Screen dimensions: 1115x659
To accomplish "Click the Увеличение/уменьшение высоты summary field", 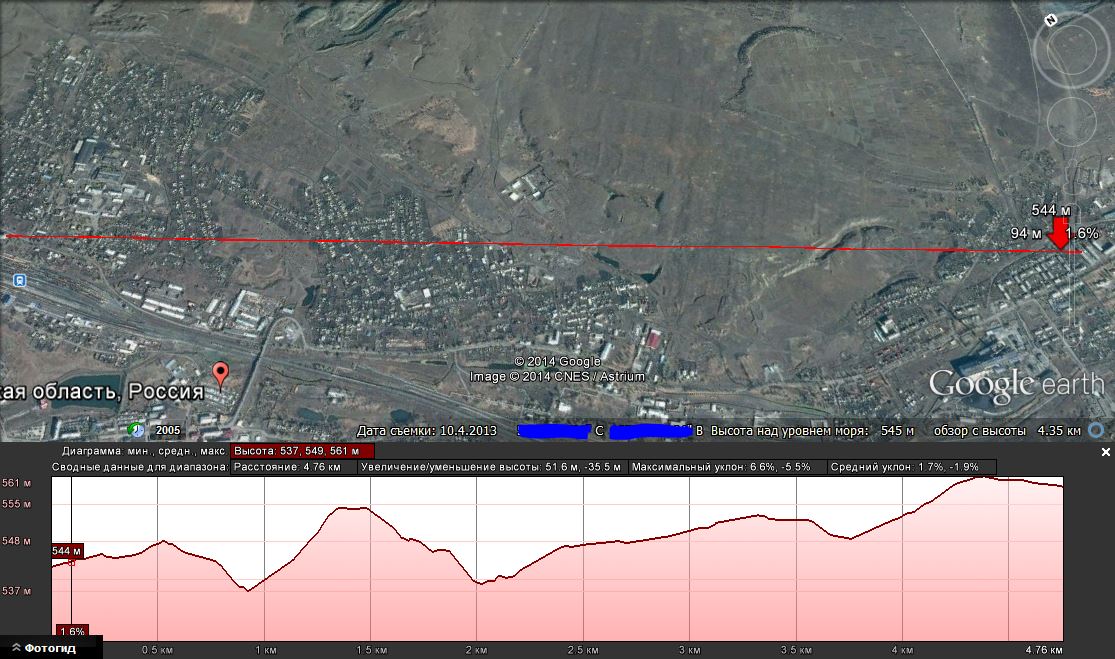I will click(x=491, y=467).
